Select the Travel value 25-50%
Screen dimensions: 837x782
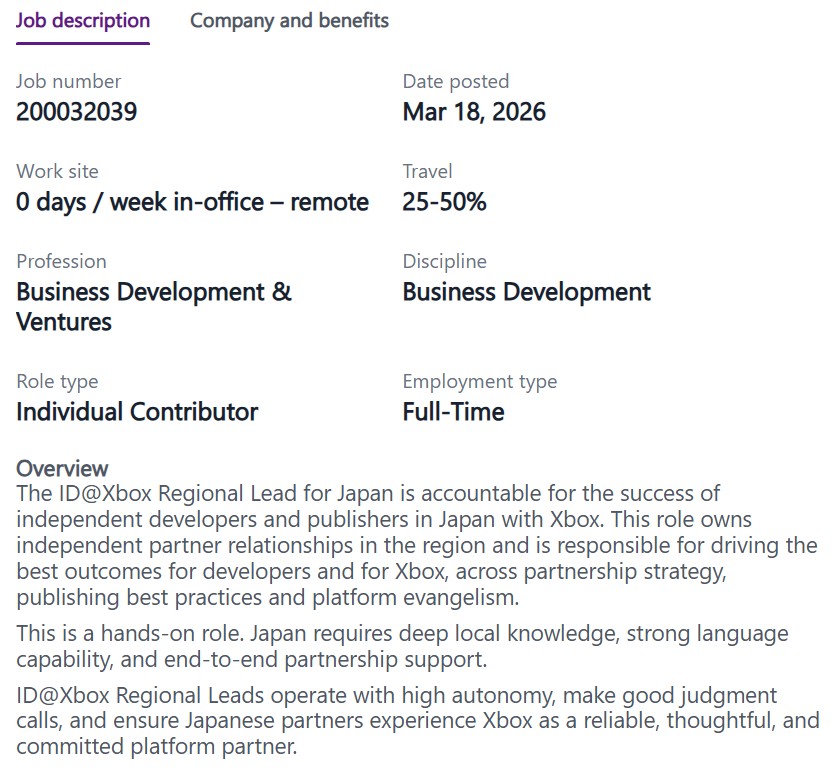coord(442,202)
